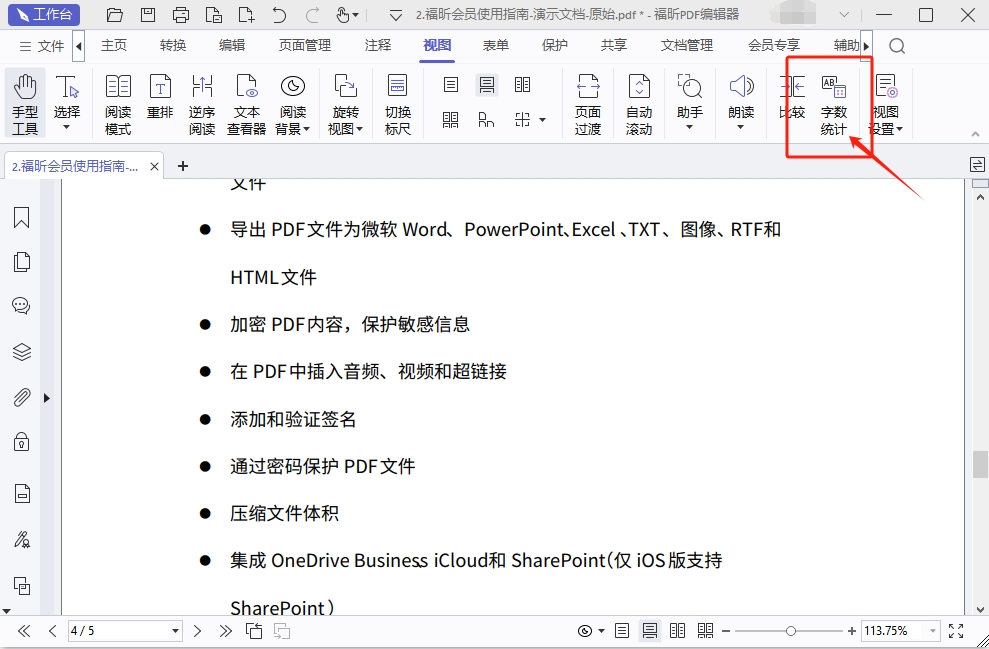Enter Read Mode (阅读模式)
Screen dimensions: 989x649
[118, 104]
